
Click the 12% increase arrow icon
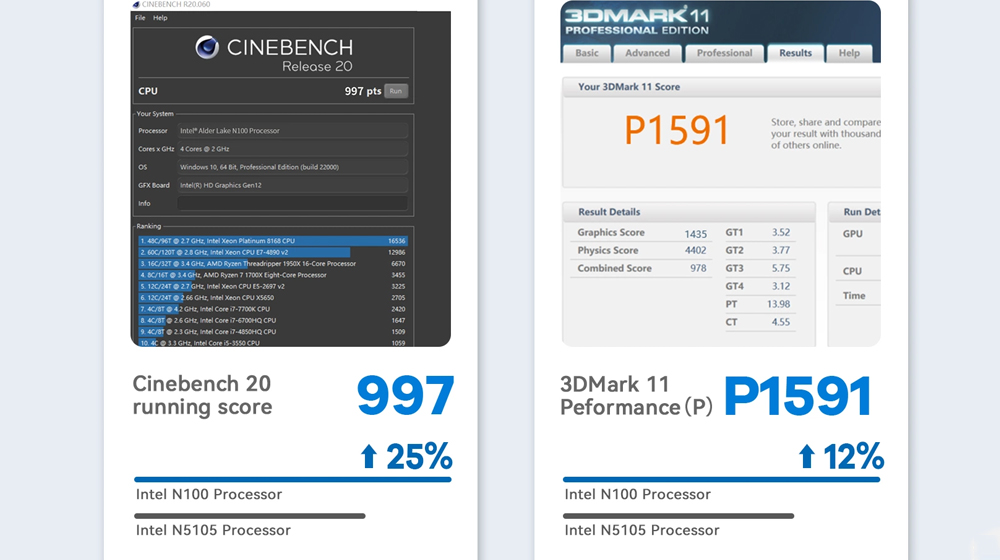tap(807, 457)
